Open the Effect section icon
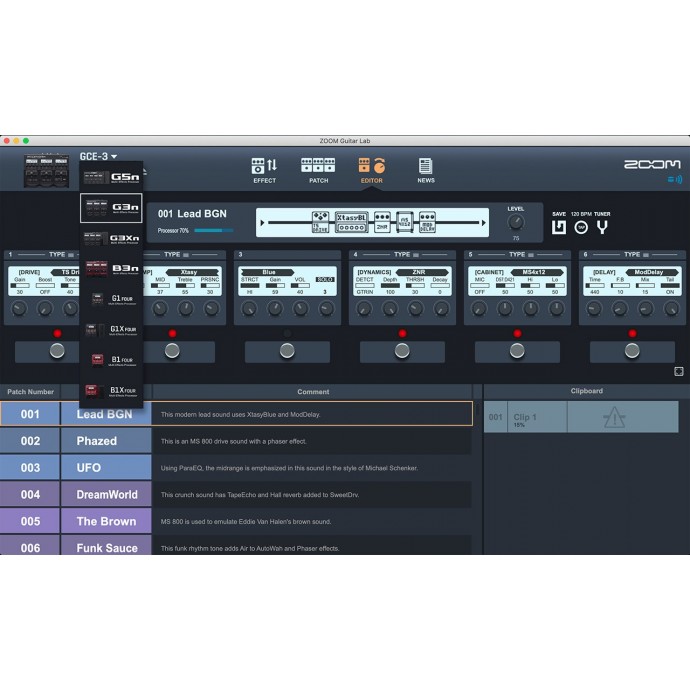Viewport: 690px width, 690px height. [x=264, y=168]
